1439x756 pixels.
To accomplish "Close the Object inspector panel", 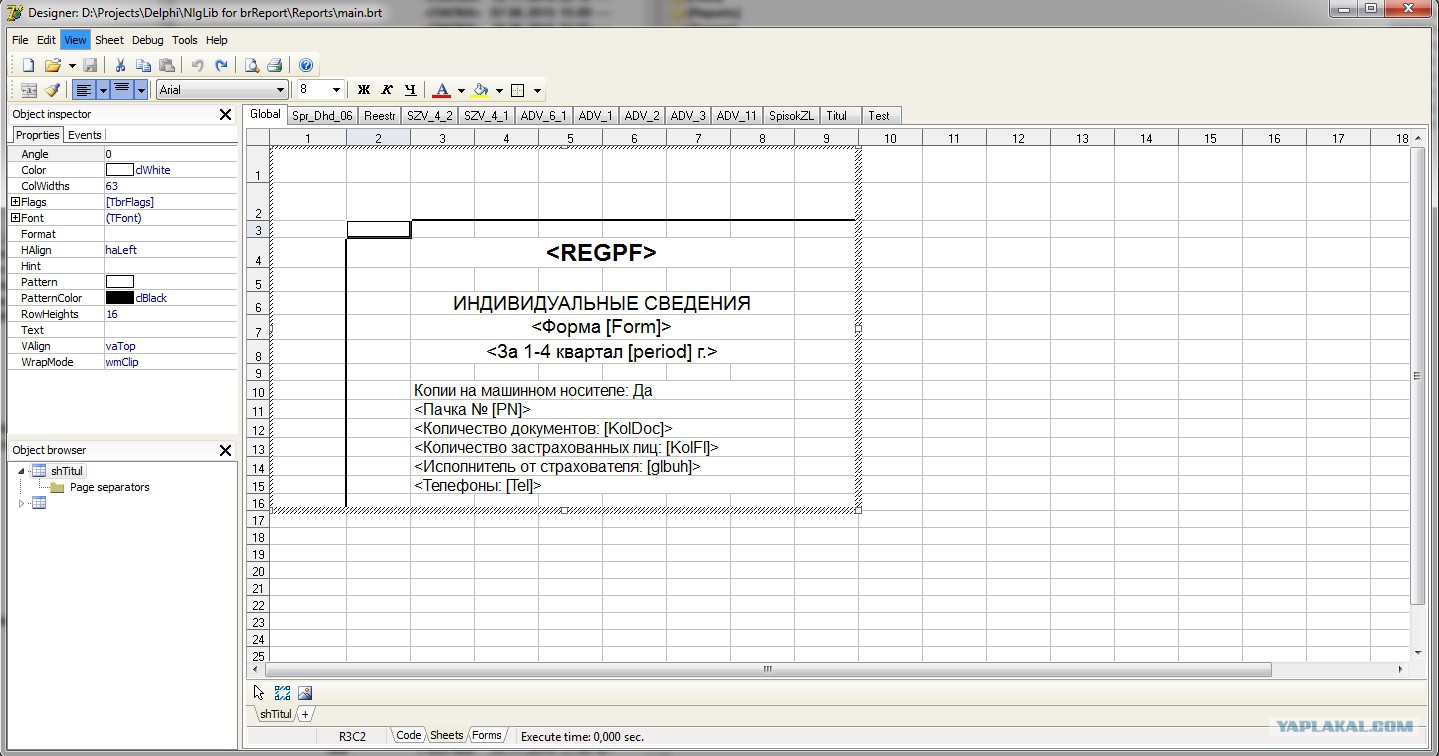I will (226, 115).
